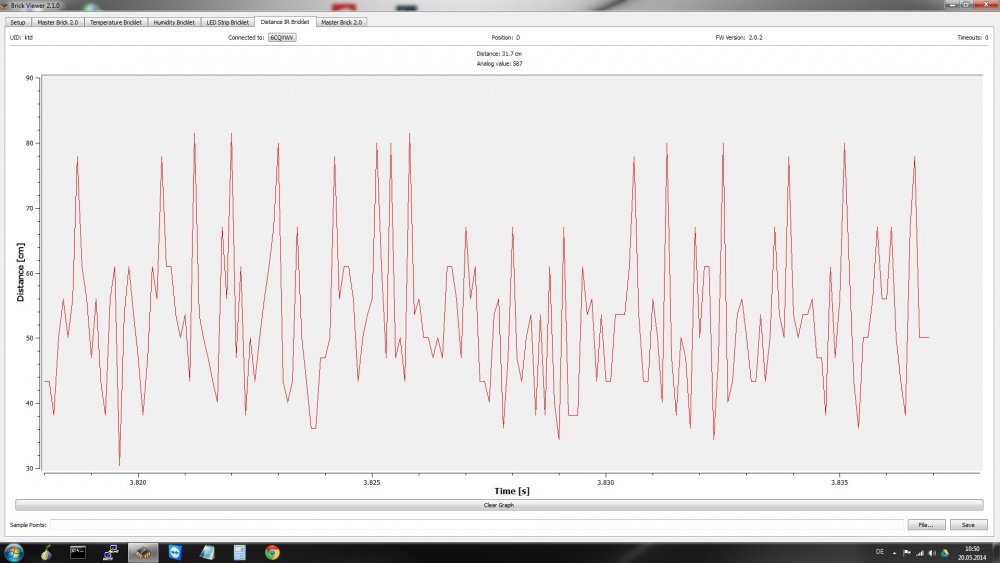
Task: Click the network signal tray icon
Action: [920, 552]
